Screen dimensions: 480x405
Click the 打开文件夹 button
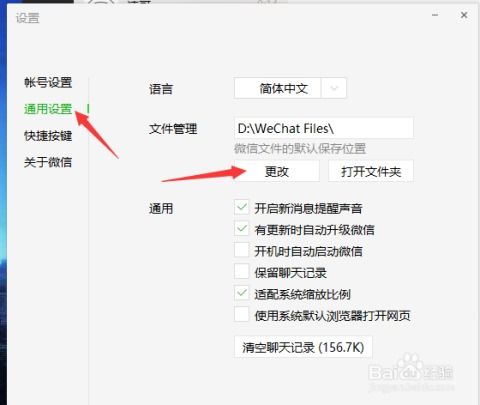[x=371, y=171]
